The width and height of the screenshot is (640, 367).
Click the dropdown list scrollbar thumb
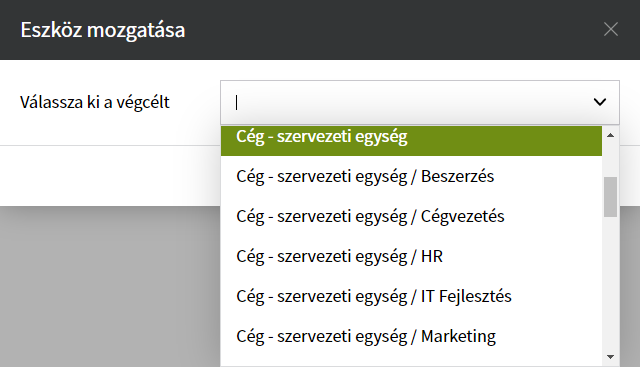pyautogui.click(x=611, y=197)
